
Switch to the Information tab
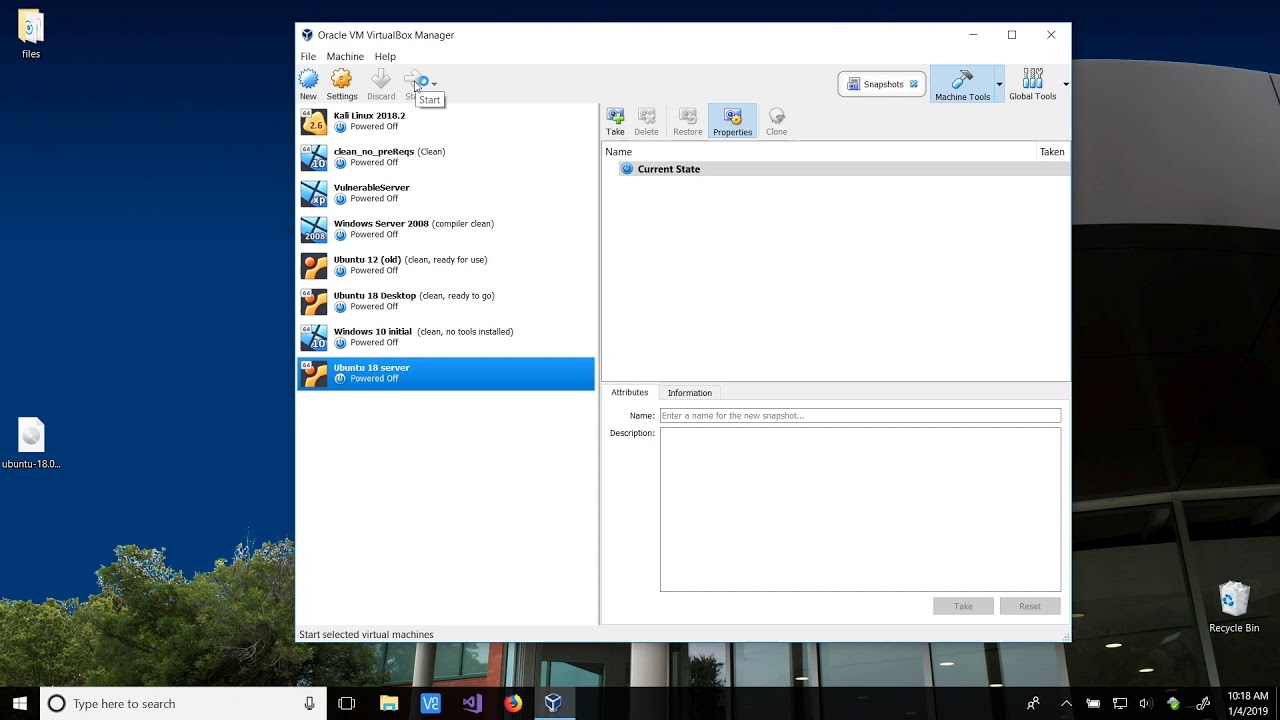pyautogui.click(x=690, y=393)
